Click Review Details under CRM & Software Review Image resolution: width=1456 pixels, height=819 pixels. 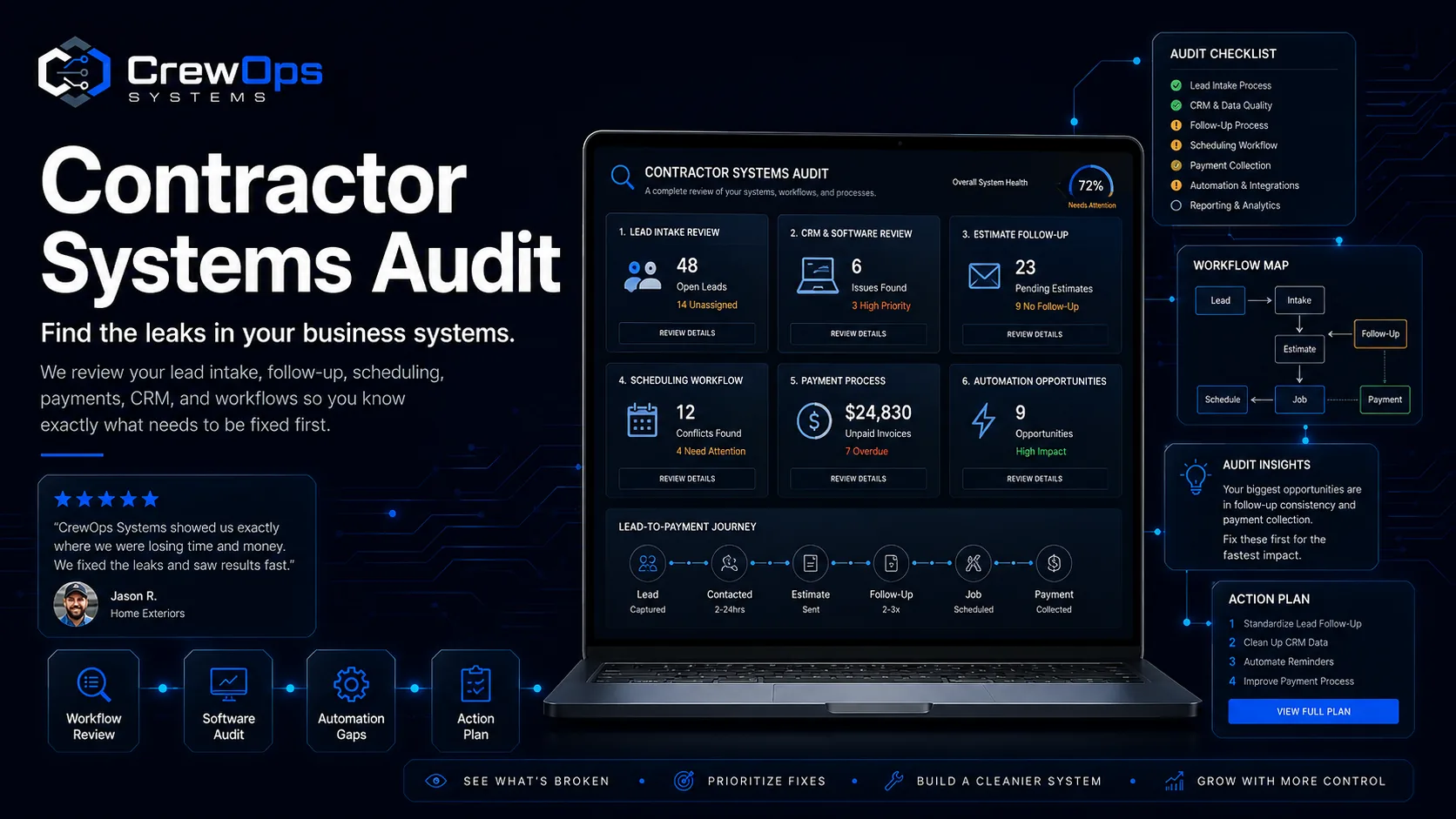(x=859, y=334)
